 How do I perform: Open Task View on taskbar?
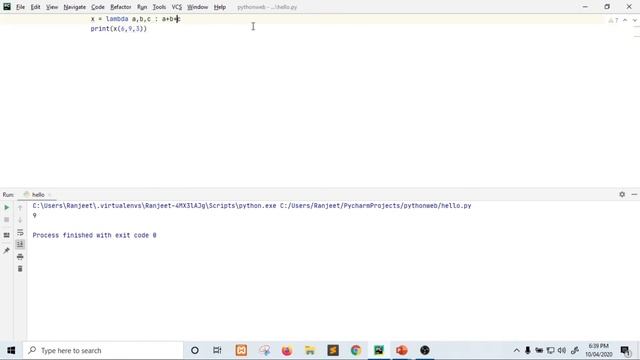217,350
